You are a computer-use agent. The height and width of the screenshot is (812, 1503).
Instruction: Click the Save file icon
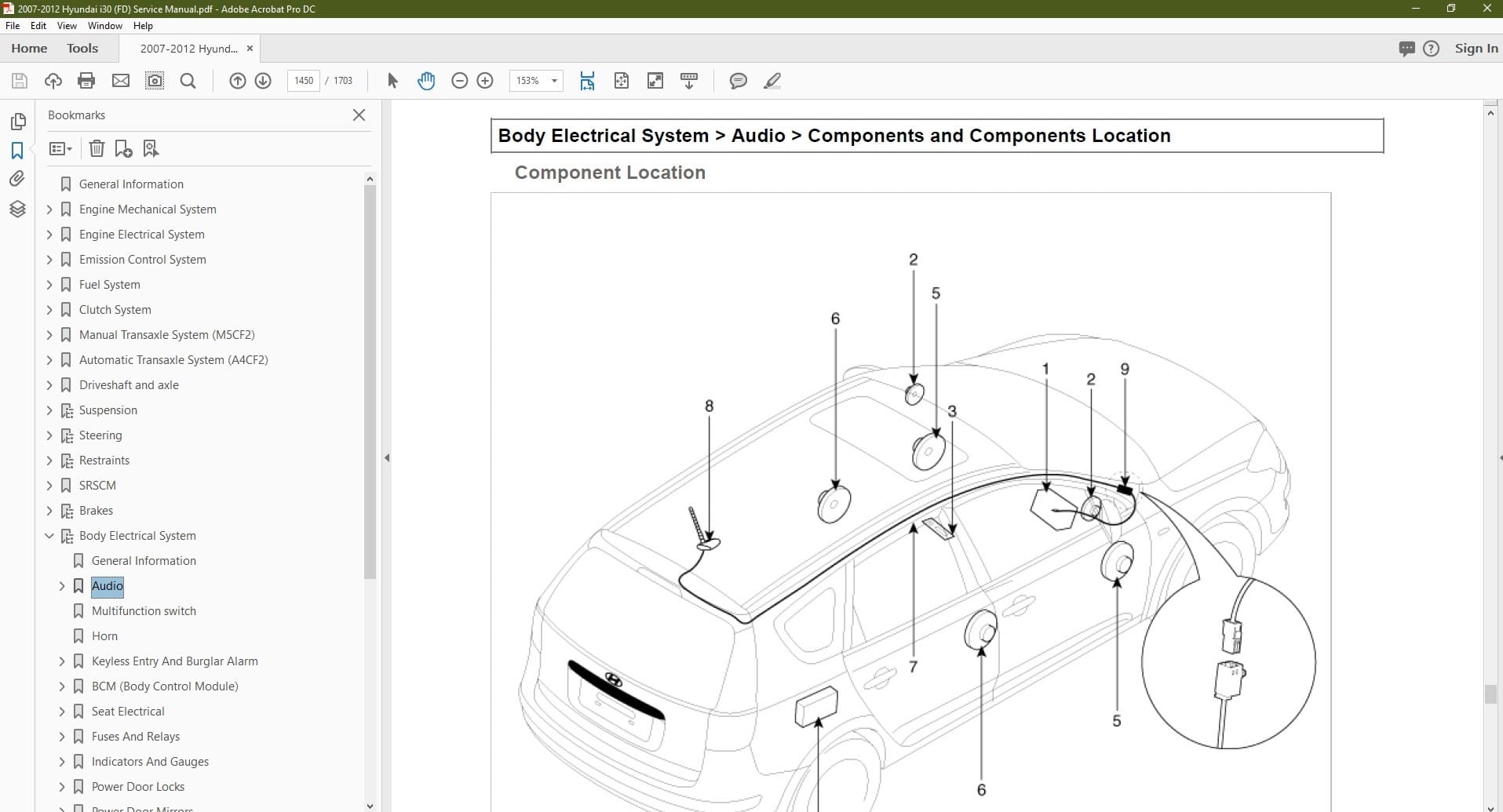(20, 81)
